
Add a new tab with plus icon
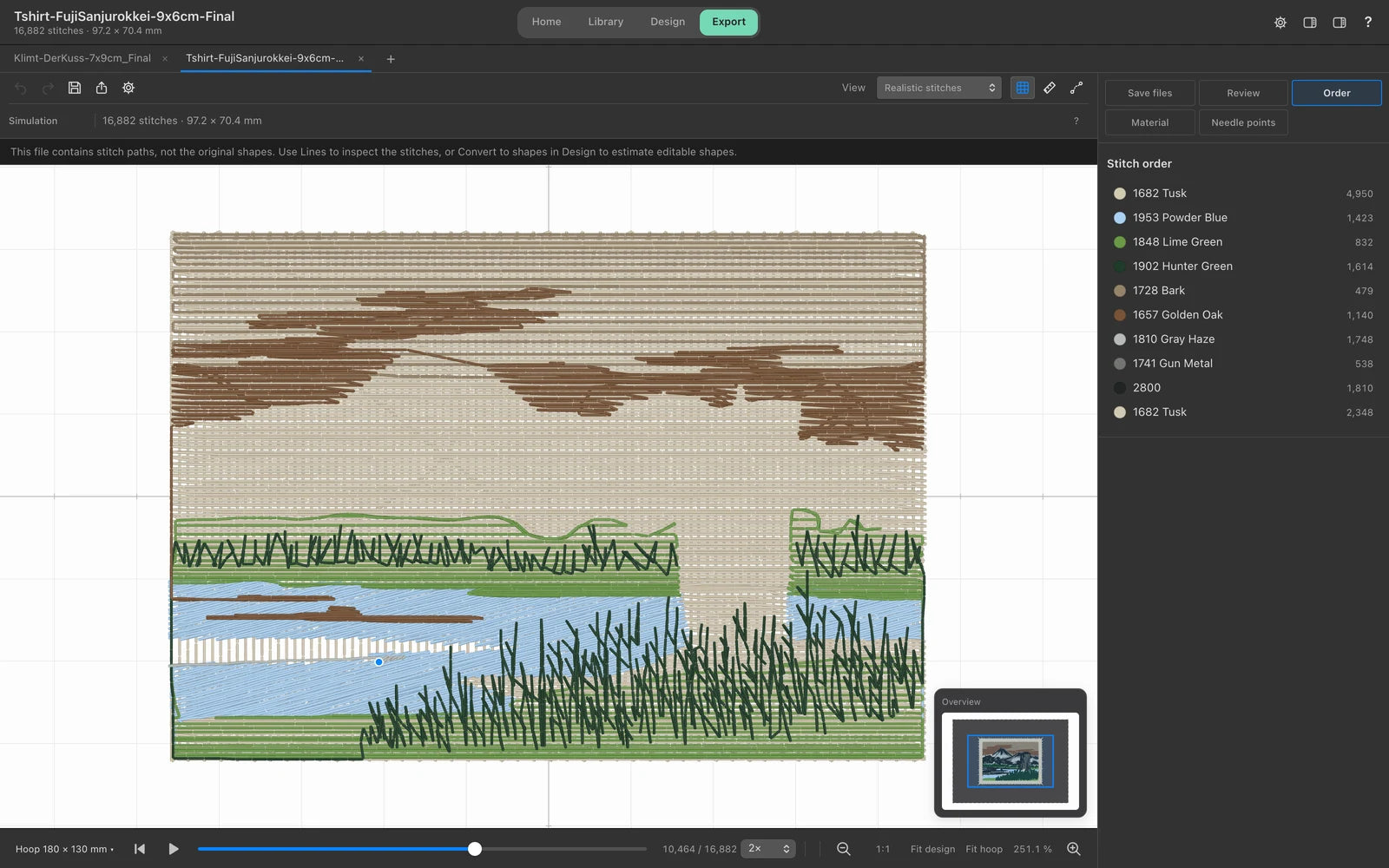[x=391, y=59]
